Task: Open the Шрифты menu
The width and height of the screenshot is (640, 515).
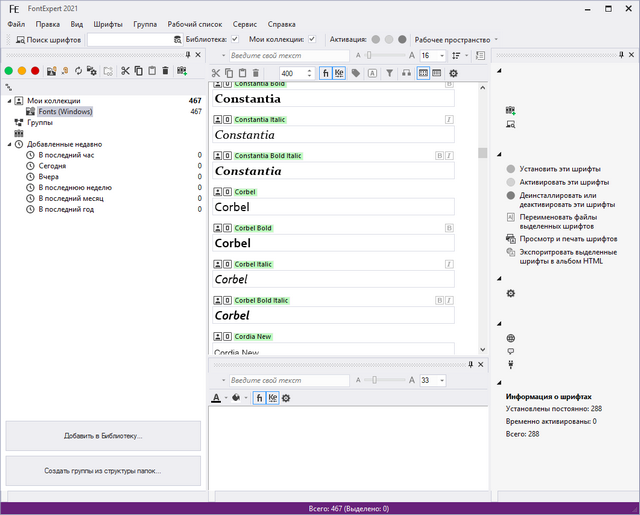Action: point(108,23)
